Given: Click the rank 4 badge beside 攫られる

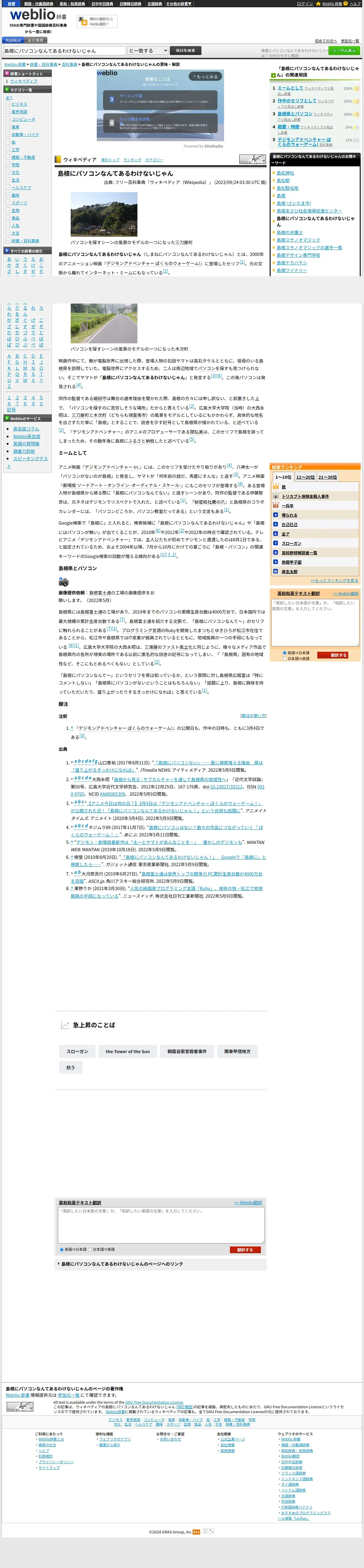Looking at the screenshot, I should click(x=276, y=515).
